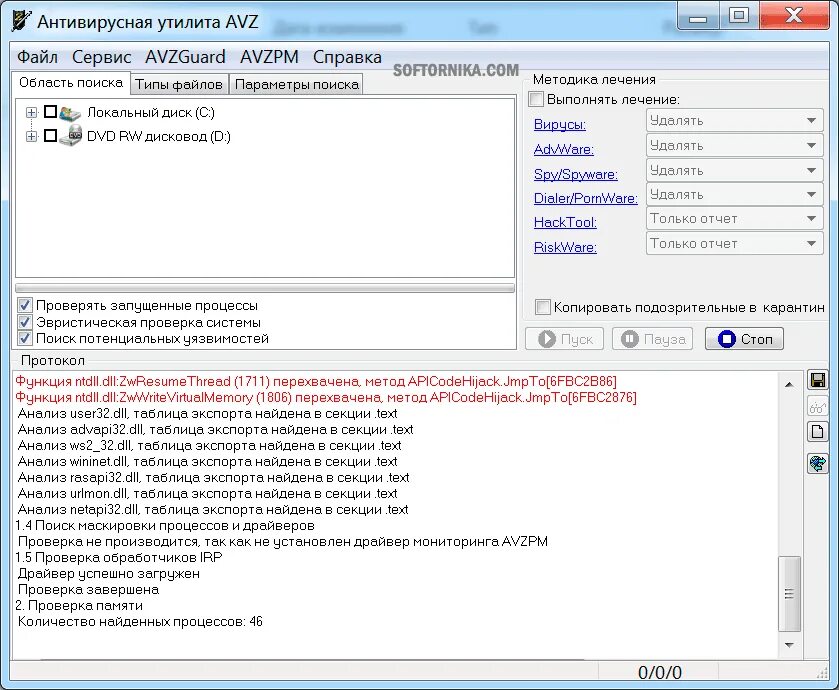839x690 pixels.
Task: Follow the AdvWare link
Action: 564,149
